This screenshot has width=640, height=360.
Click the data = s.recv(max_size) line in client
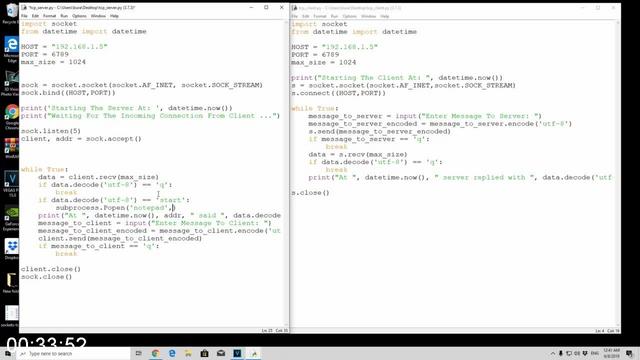point(358,154)
